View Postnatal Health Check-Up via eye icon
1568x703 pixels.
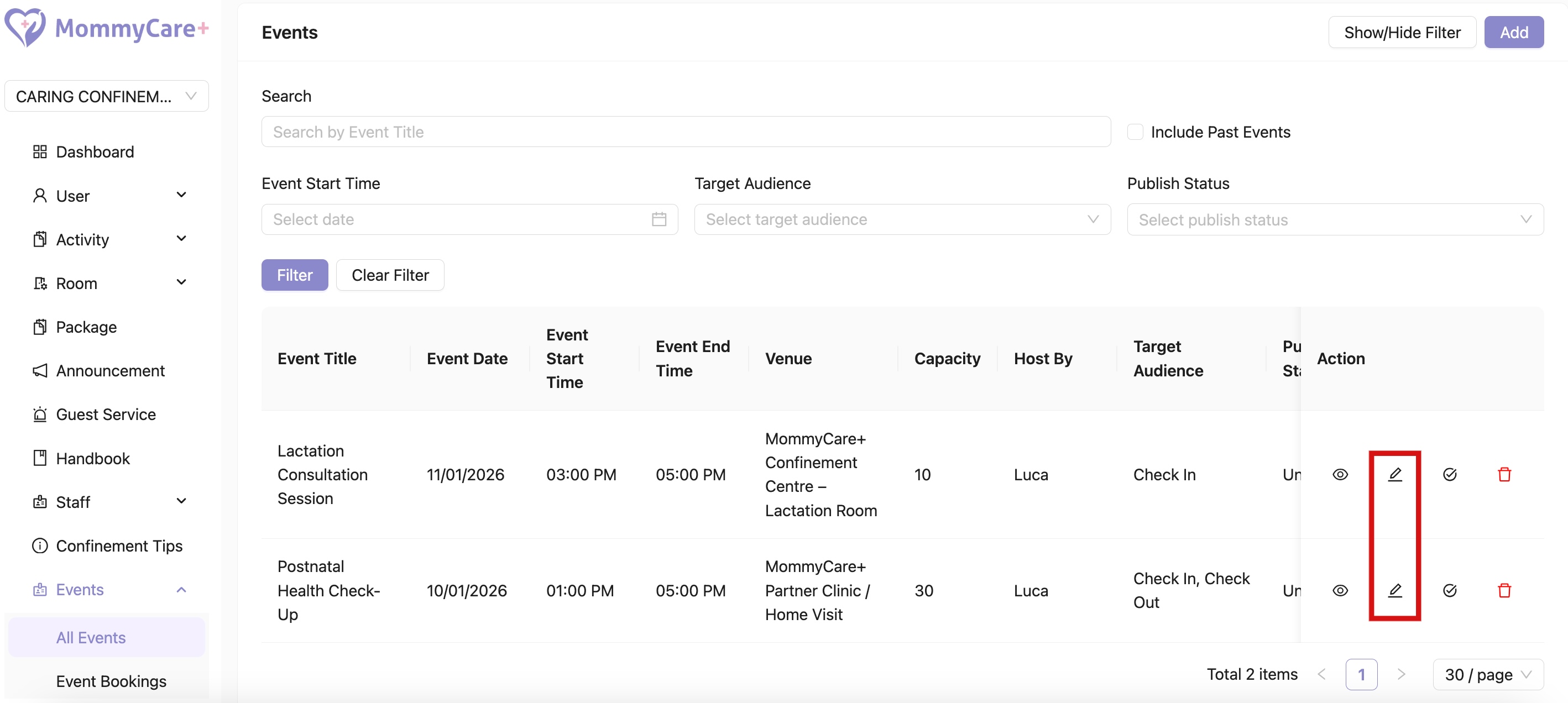(1340, 590)
